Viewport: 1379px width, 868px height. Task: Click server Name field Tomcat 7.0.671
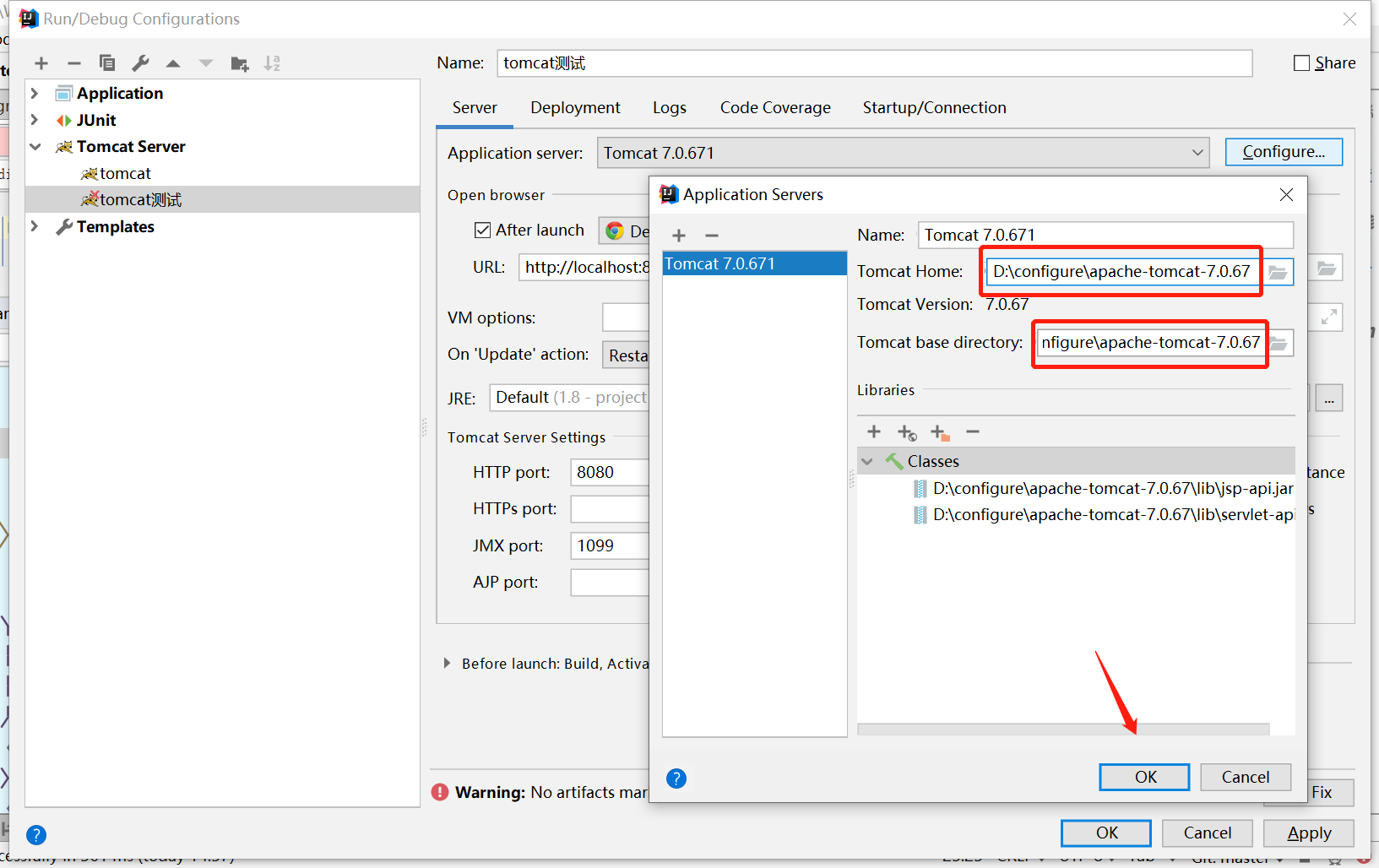(x=1105, y=236)
